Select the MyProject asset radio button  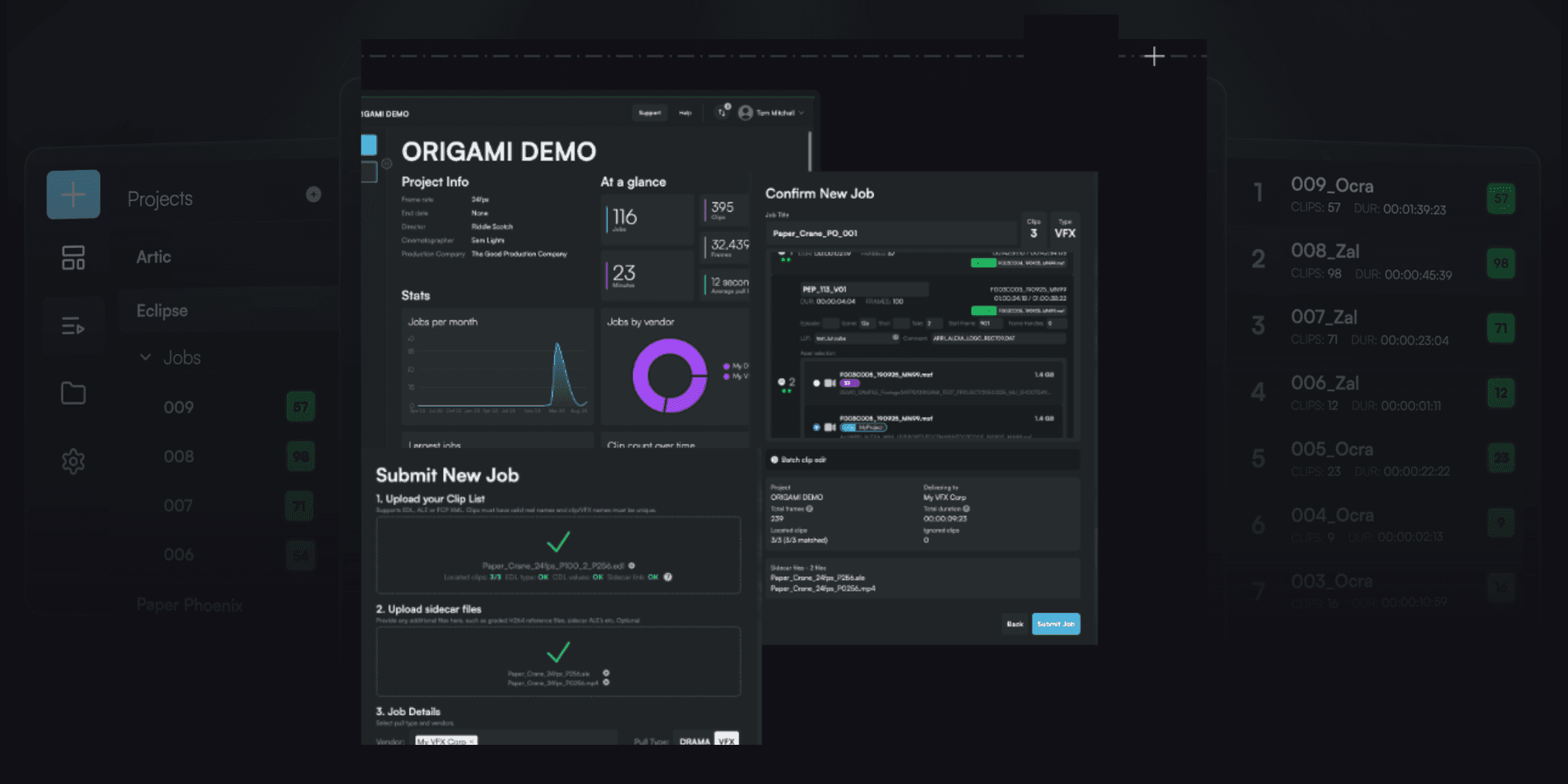[816, 427]
